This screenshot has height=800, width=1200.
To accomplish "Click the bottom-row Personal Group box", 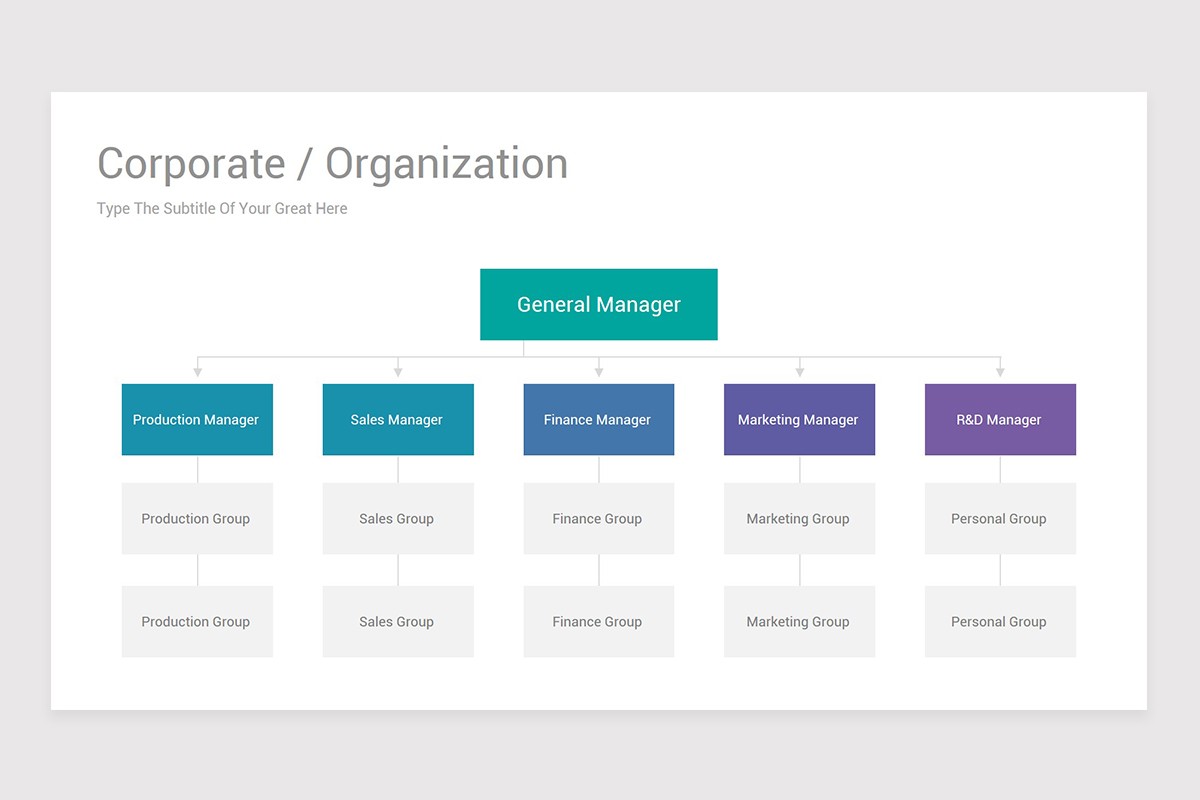I will pyautogui.click(x=1000, y=621).
